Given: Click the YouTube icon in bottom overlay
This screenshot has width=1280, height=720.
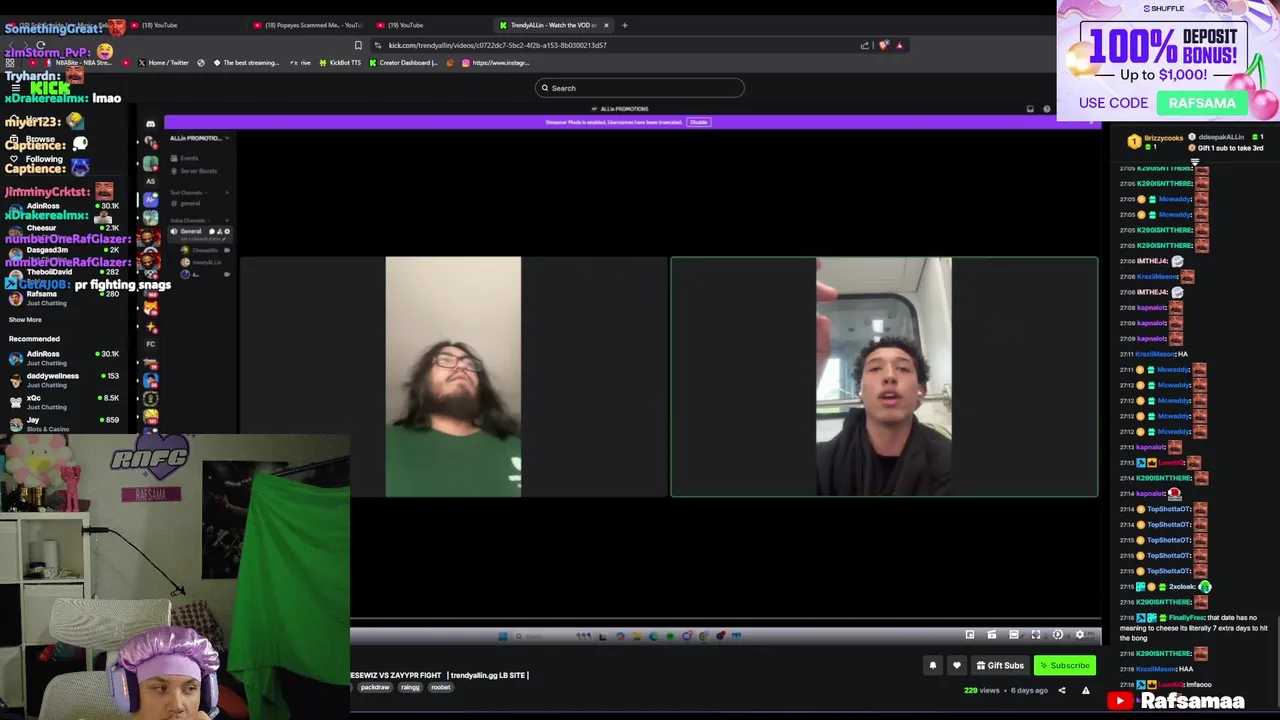Looking at the screenshot, I should pyautogui.click(x=1120, y=701).
